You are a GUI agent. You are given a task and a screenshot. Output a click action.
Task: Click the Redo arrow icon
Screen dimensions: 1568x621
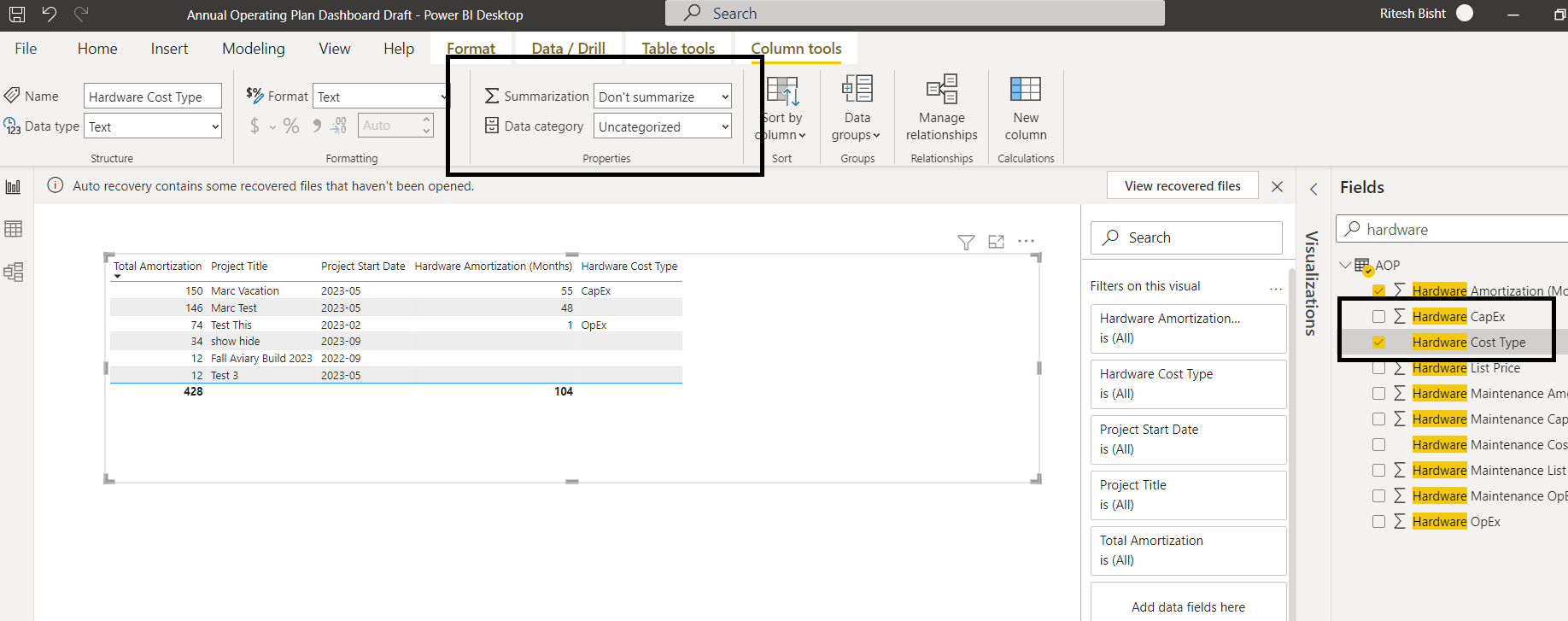tap(81, 14)
